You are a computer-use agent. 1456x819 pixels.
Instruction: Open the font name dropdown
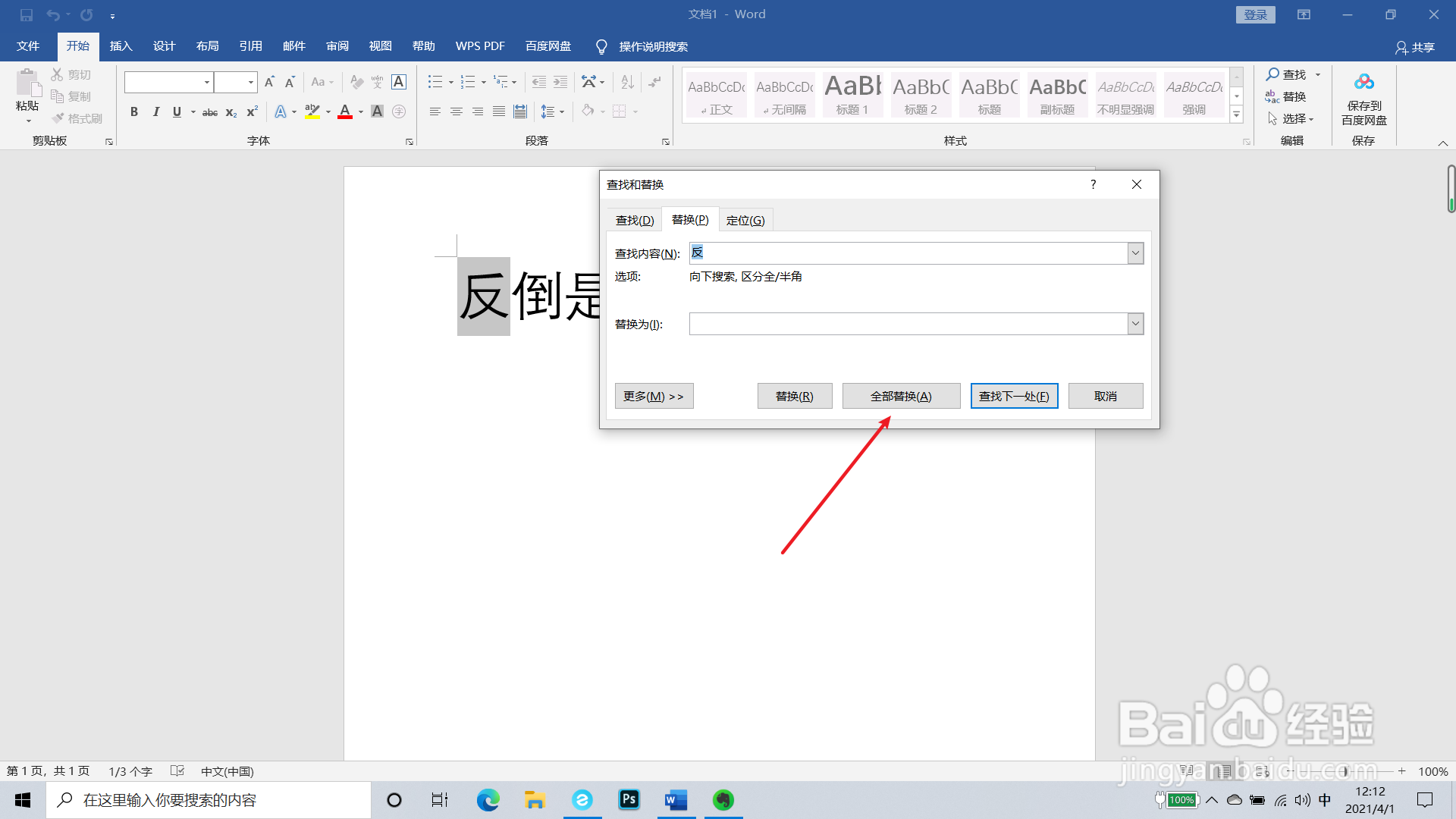pyautogui.click(x=206, y=82)
